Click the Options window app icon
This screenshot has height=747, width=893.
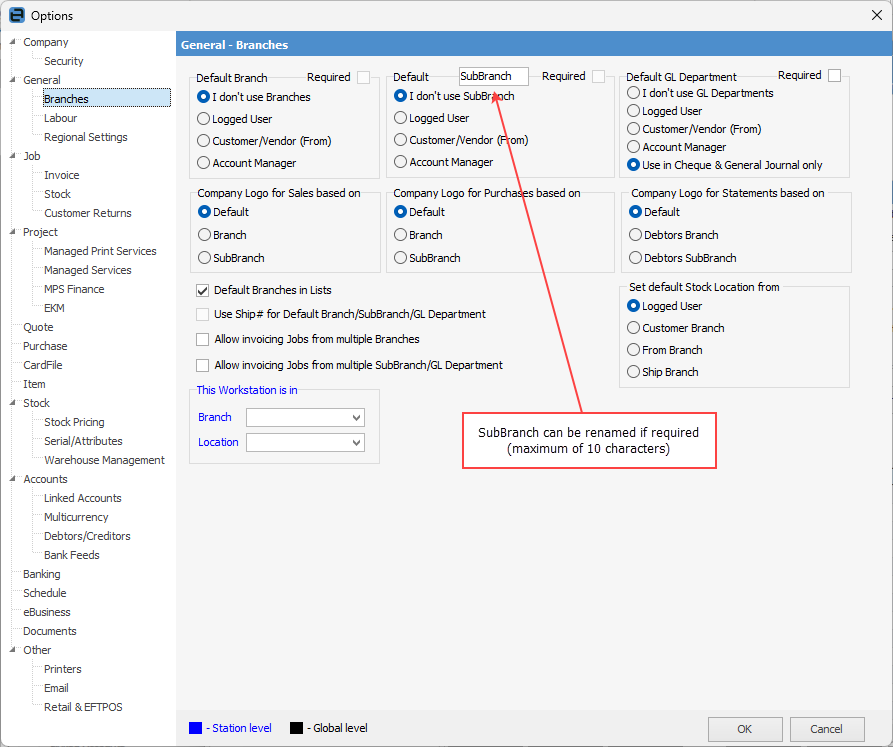[x=17, y=15]
